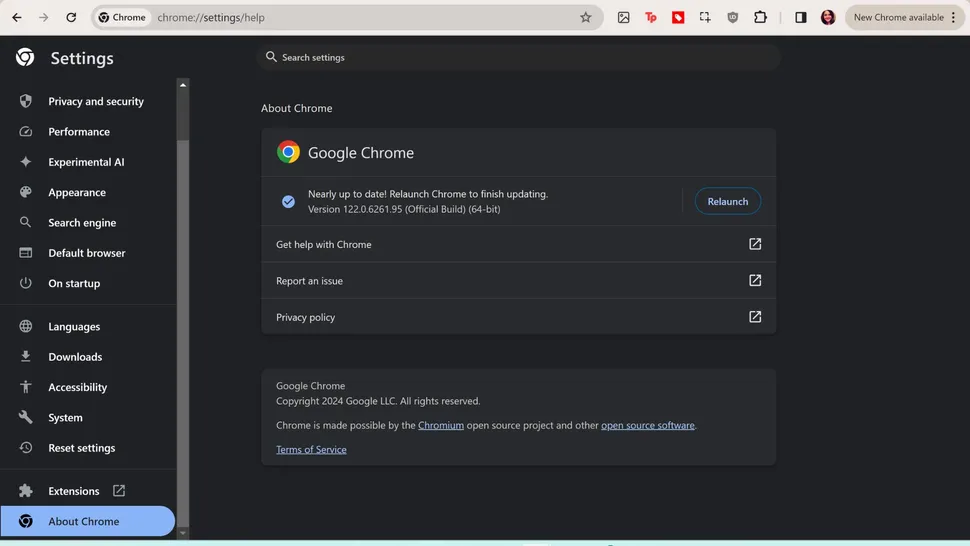Open the user profile avatar
The width and height of the screenshot is (970, 546).
pos(828,17)
